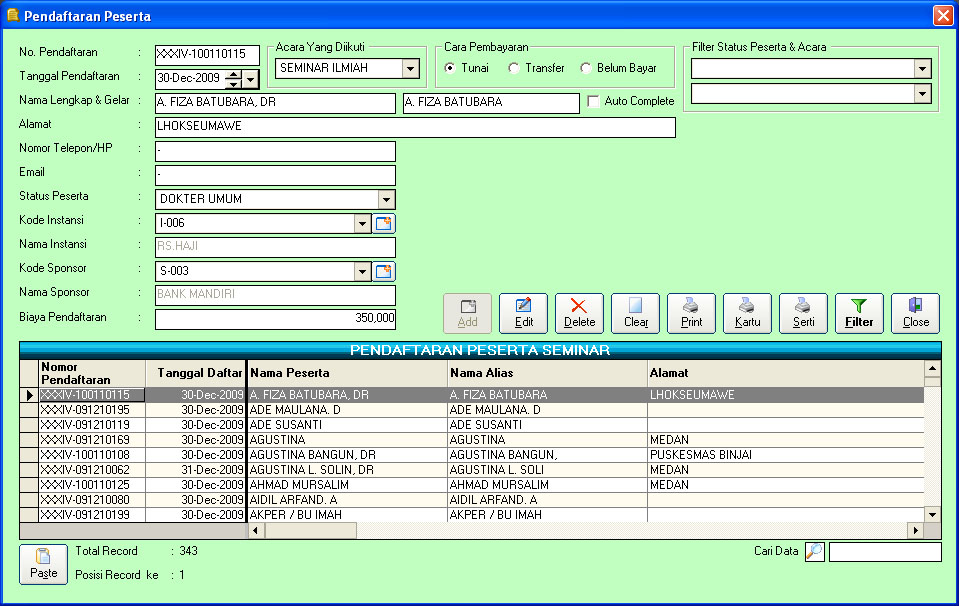Apply the green funnel Filter button
Screen dimensions: 959x606
pos(859,313)
